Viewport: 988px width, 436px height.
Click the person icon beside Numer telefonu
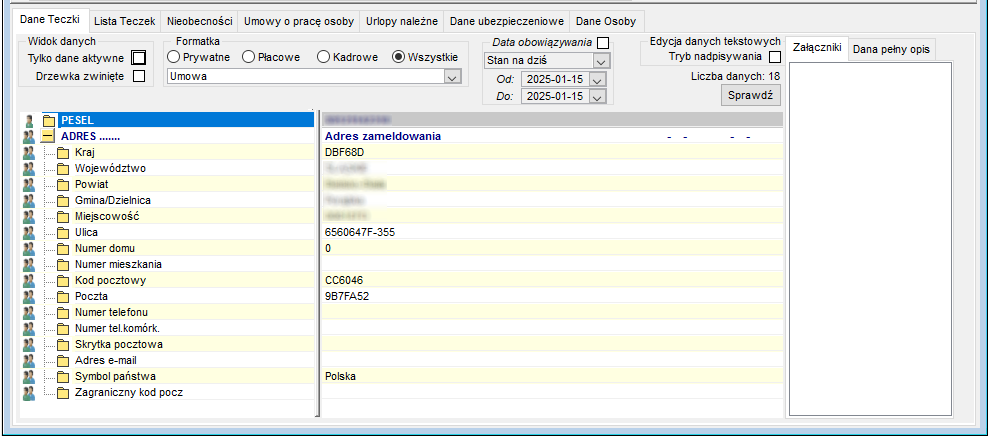coord(28,312)
